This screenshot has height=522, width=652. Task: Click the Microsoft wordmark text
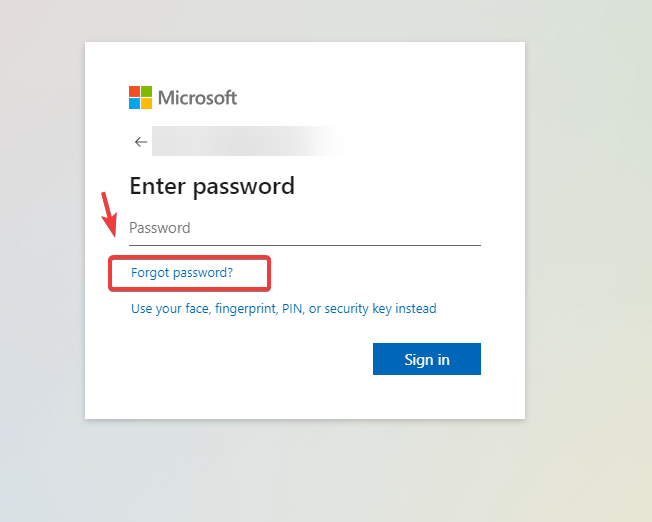click(197, 98)
